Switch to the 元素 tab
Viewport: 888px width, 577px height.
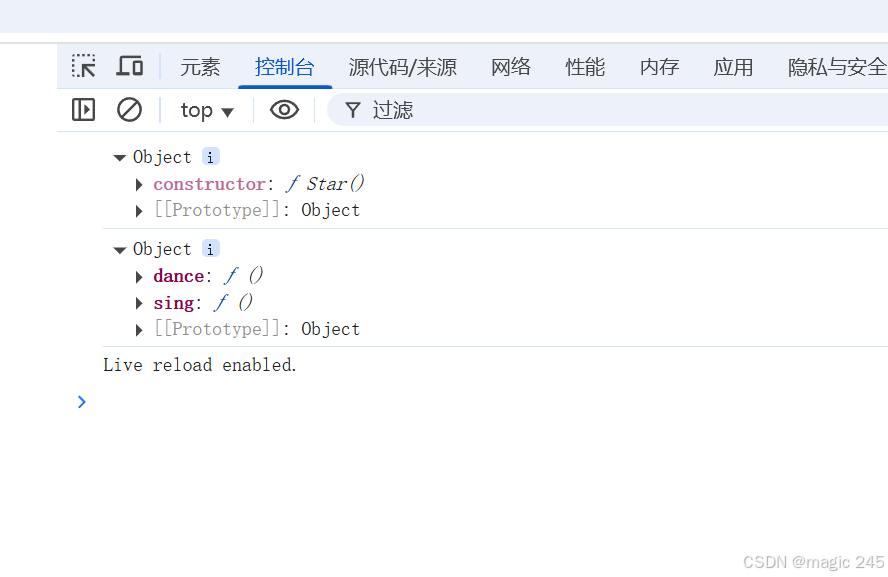click(x=200, y=67)
